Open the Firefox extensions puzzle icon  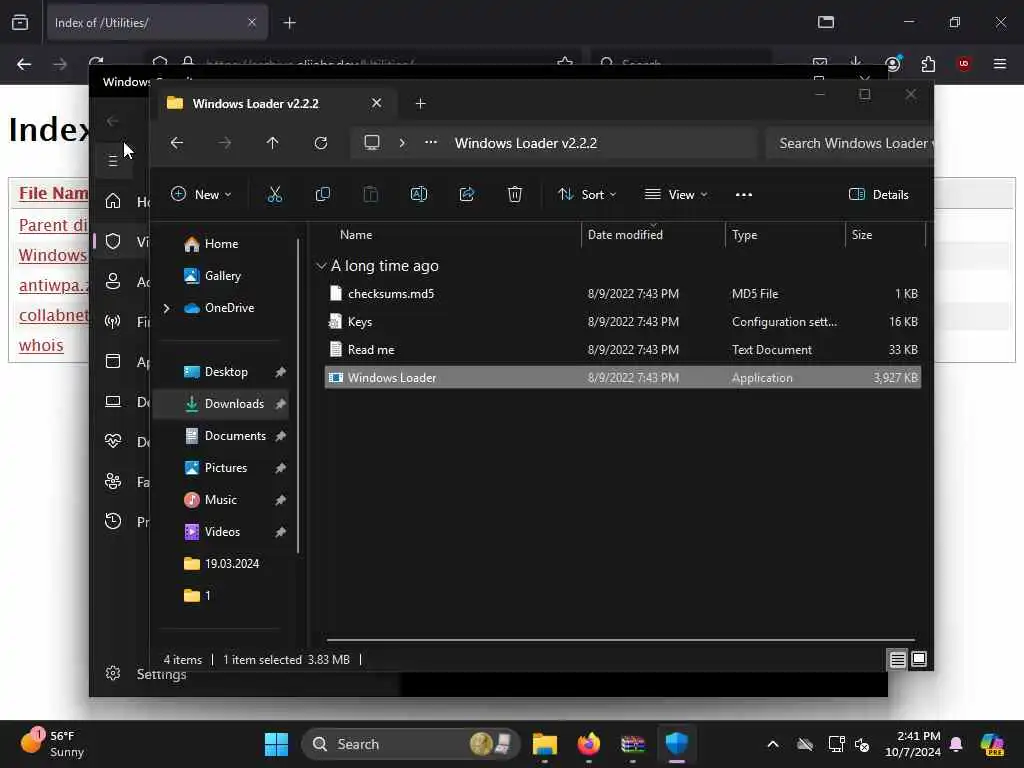928,64
